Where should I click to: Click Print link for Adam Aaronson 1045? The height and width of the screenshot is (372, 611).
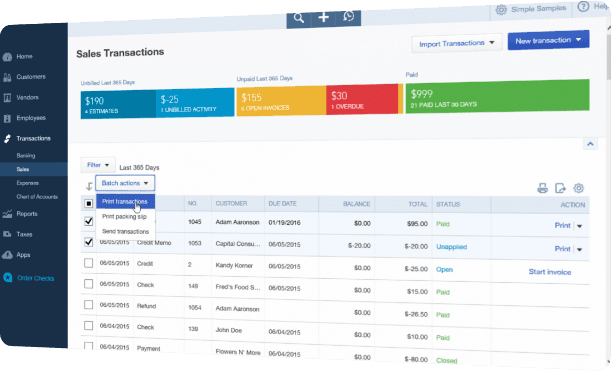pyautogui.click(x=562, y=225)
